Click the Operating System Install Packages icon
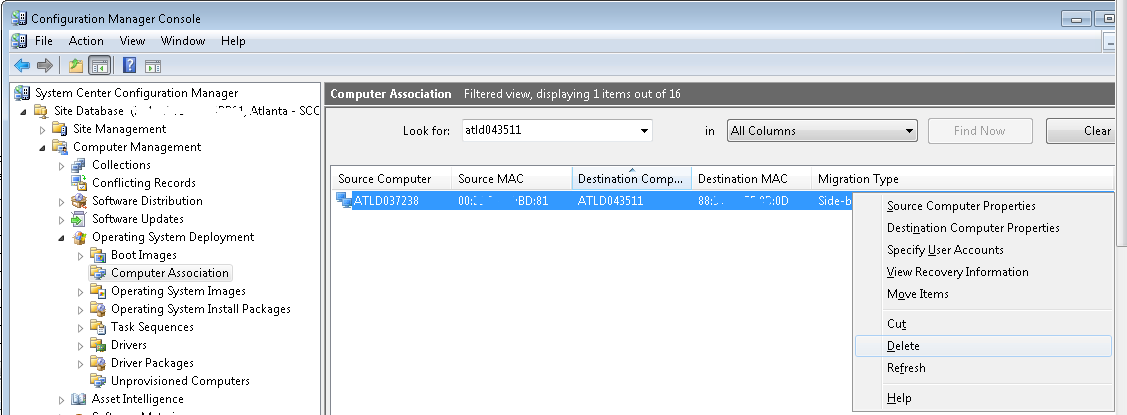Screen dimensions: 1127x415 [98, 309]
